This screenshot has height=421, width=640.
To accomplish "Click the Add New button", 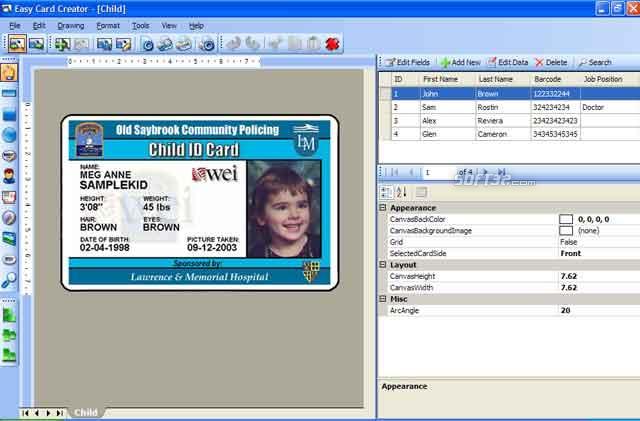I will 460,62.
